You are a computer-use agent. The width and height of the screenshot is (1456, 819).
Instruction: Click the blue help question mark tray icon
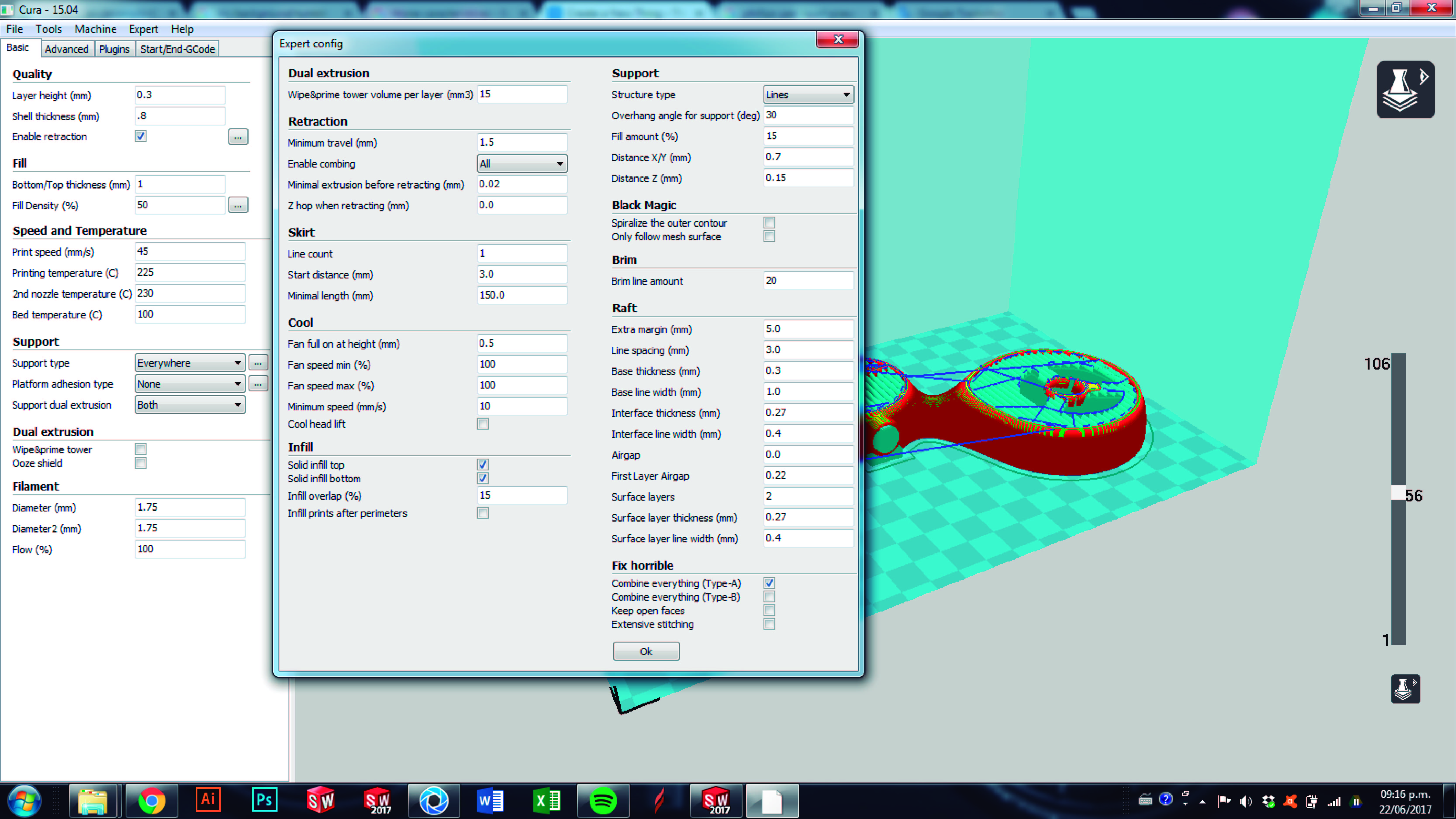1166,799
